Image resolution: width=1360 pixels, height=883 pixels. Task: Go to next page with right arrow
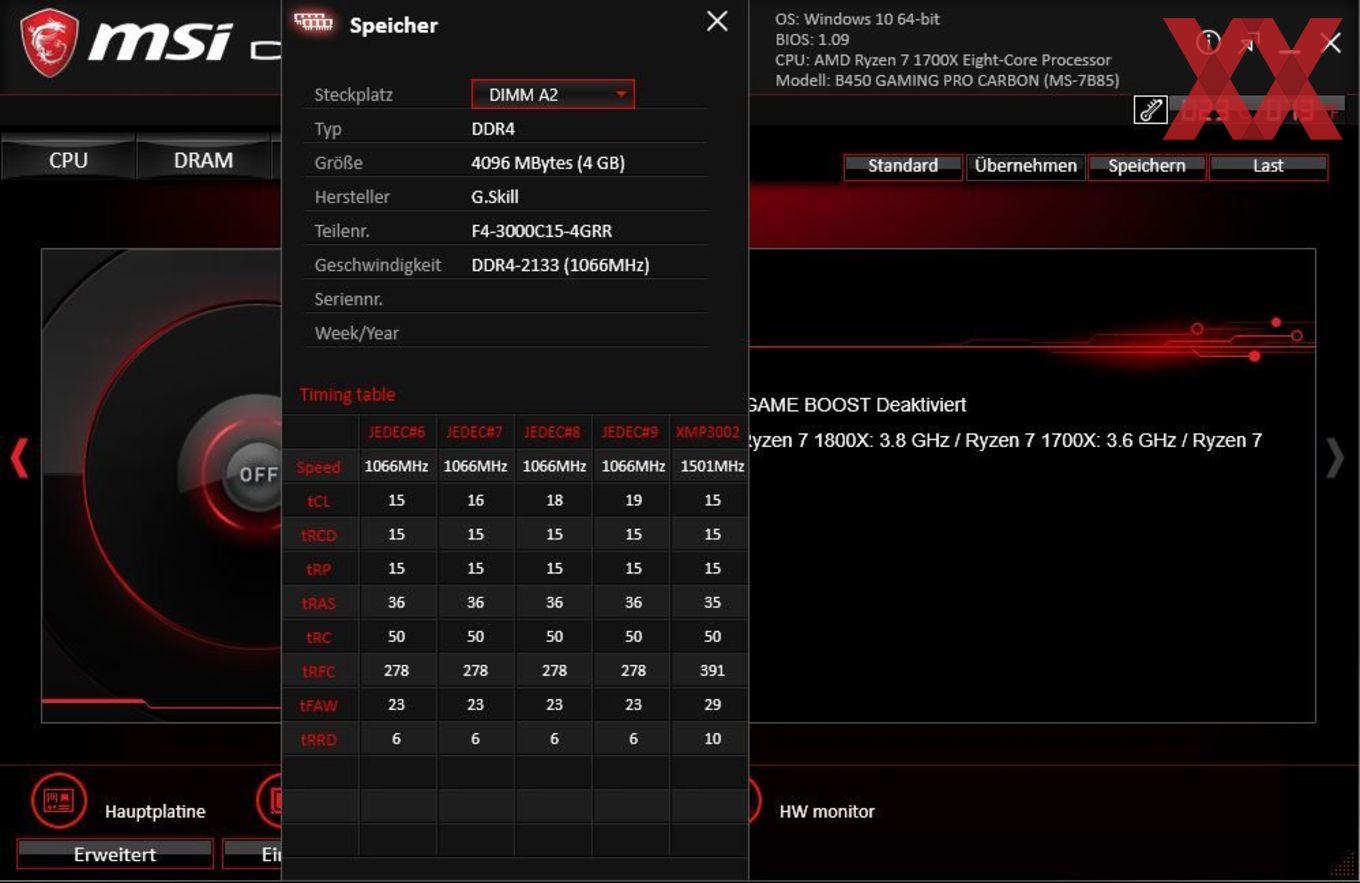coord(1335,459)
